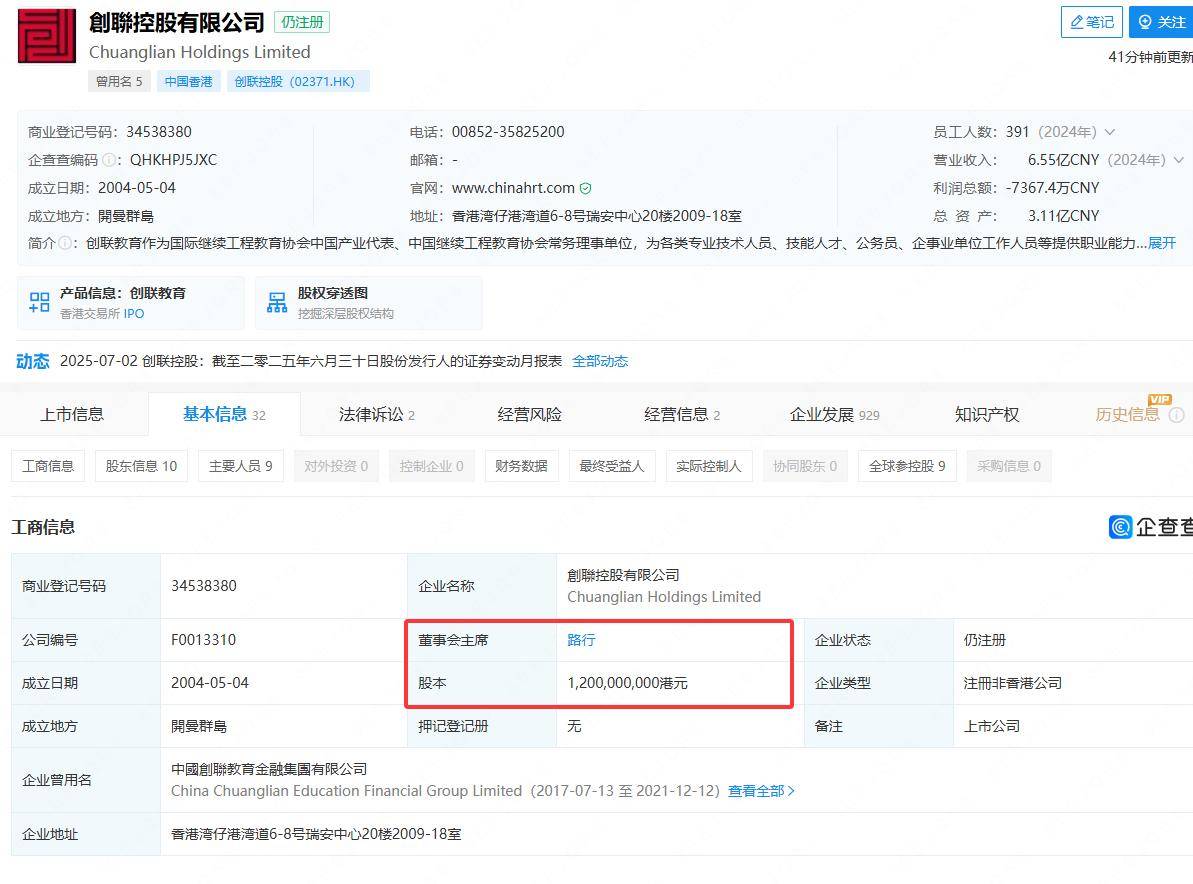The width and height of the screenshot is (1193, 884).
Task: Click the info icon beside 历史信息
Action: pyautogui.click(x=1176, y=415)
